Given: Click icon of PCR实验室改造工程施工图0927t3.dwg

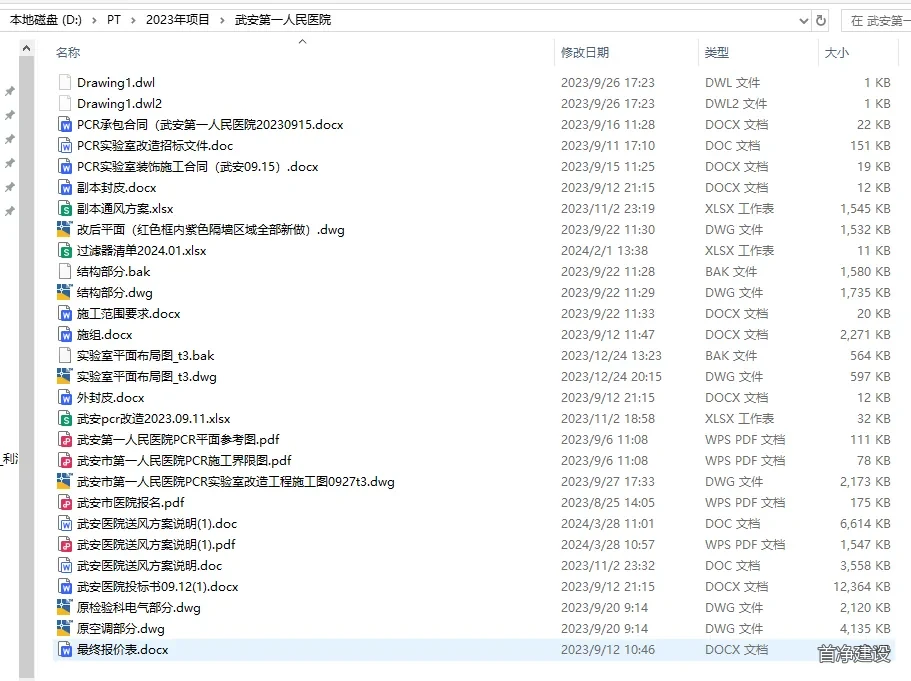Looking at the screenshot, I should [x=64, y=482].
